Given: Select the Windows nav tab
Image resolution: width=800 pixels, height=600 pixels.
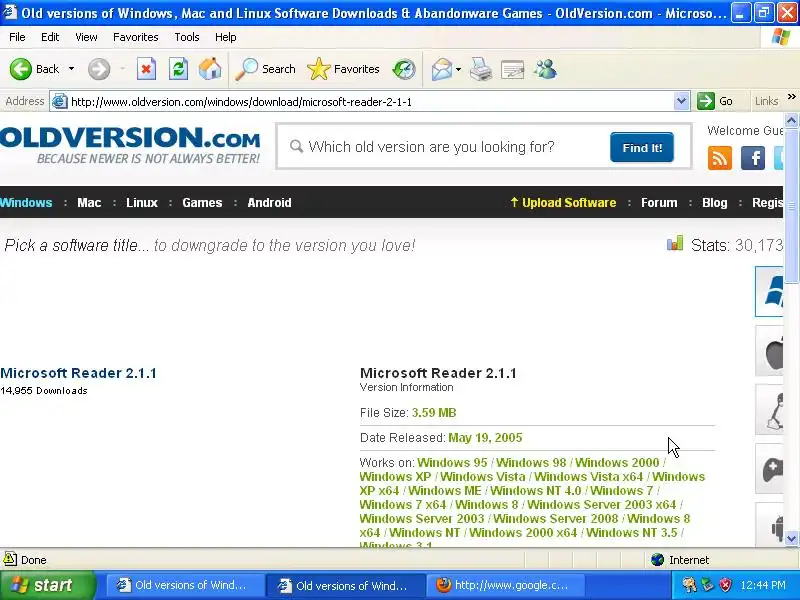Looking at the screenshot, I should [26, 203].
